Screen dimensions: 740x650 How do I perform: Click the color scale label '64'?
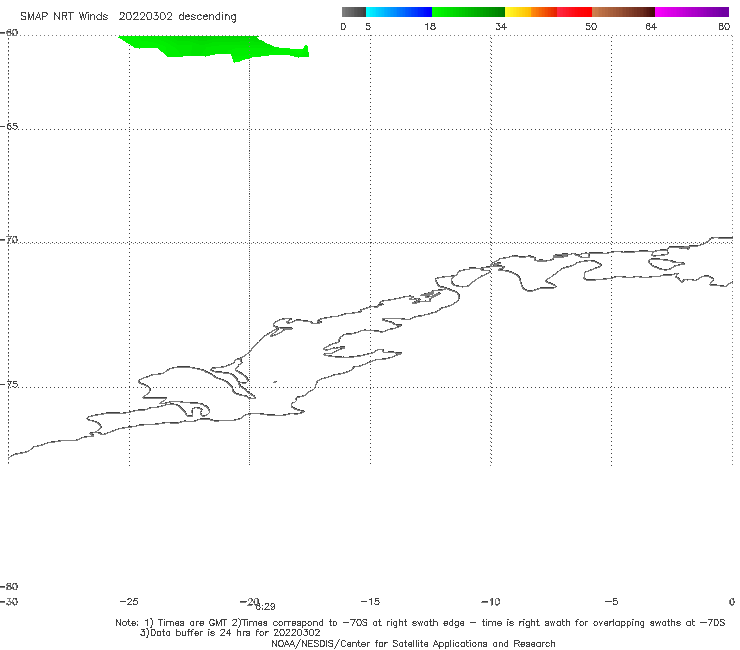(651, 26)
